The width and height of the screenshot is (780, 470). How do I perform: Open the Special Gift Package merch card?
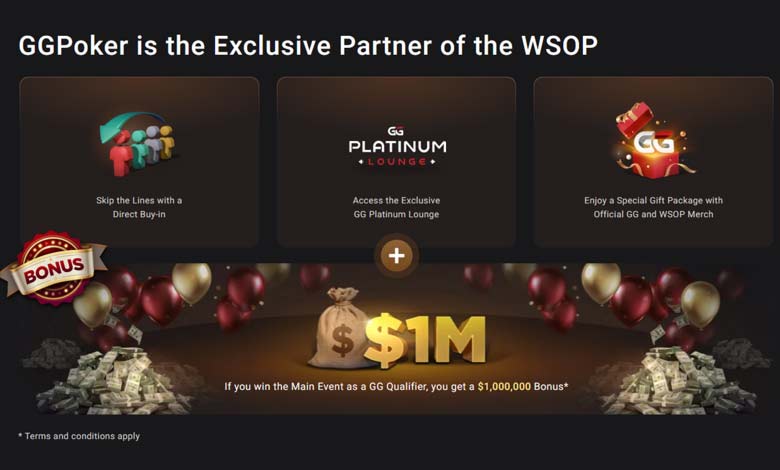click(x=653, y=162)
